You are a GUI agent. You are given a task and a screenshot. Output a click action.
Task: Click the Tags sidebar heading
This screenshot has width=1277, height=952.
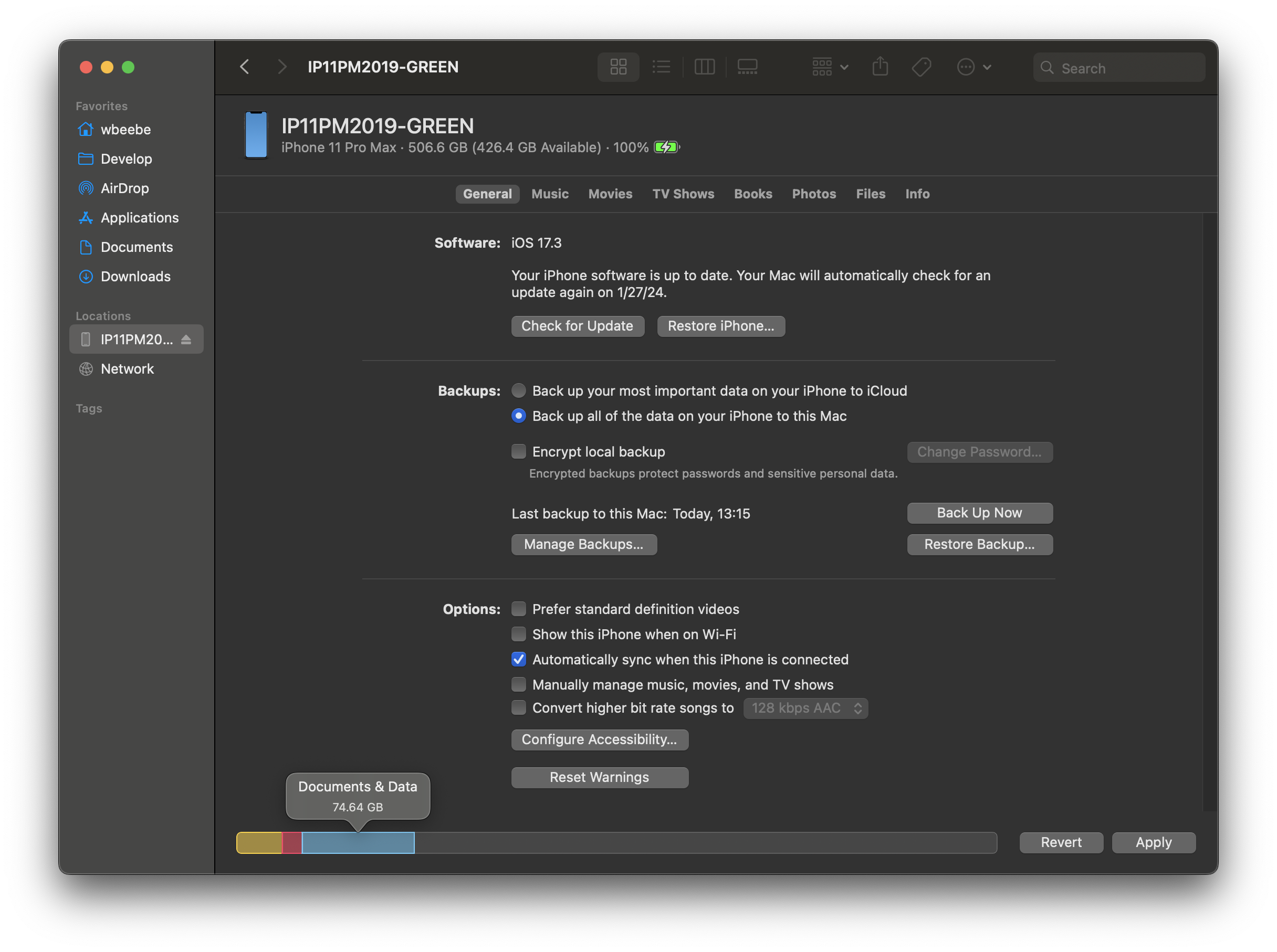89,408
